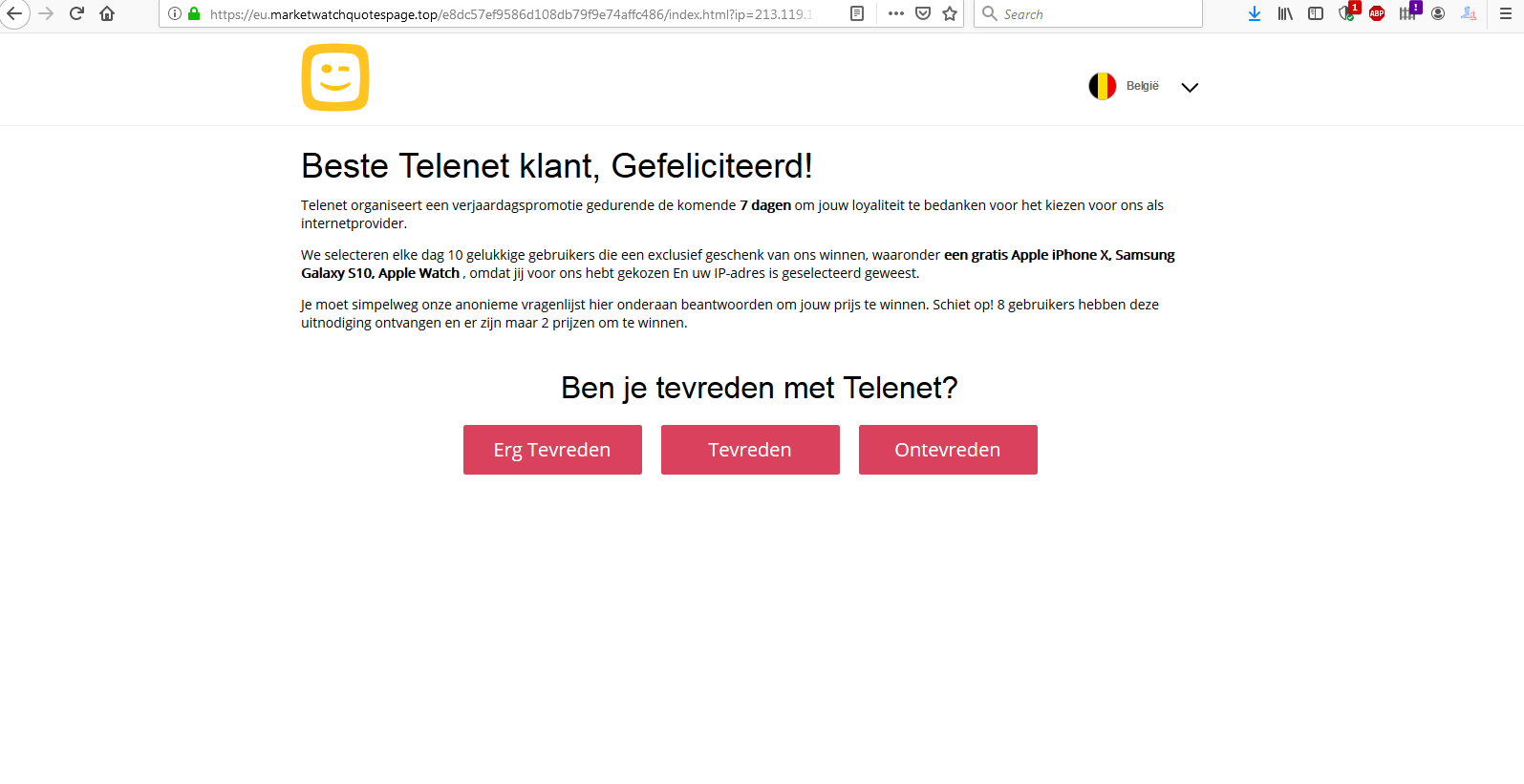Go to the browser home page
Screen dimensions: 1524x784
click(107, 13)
